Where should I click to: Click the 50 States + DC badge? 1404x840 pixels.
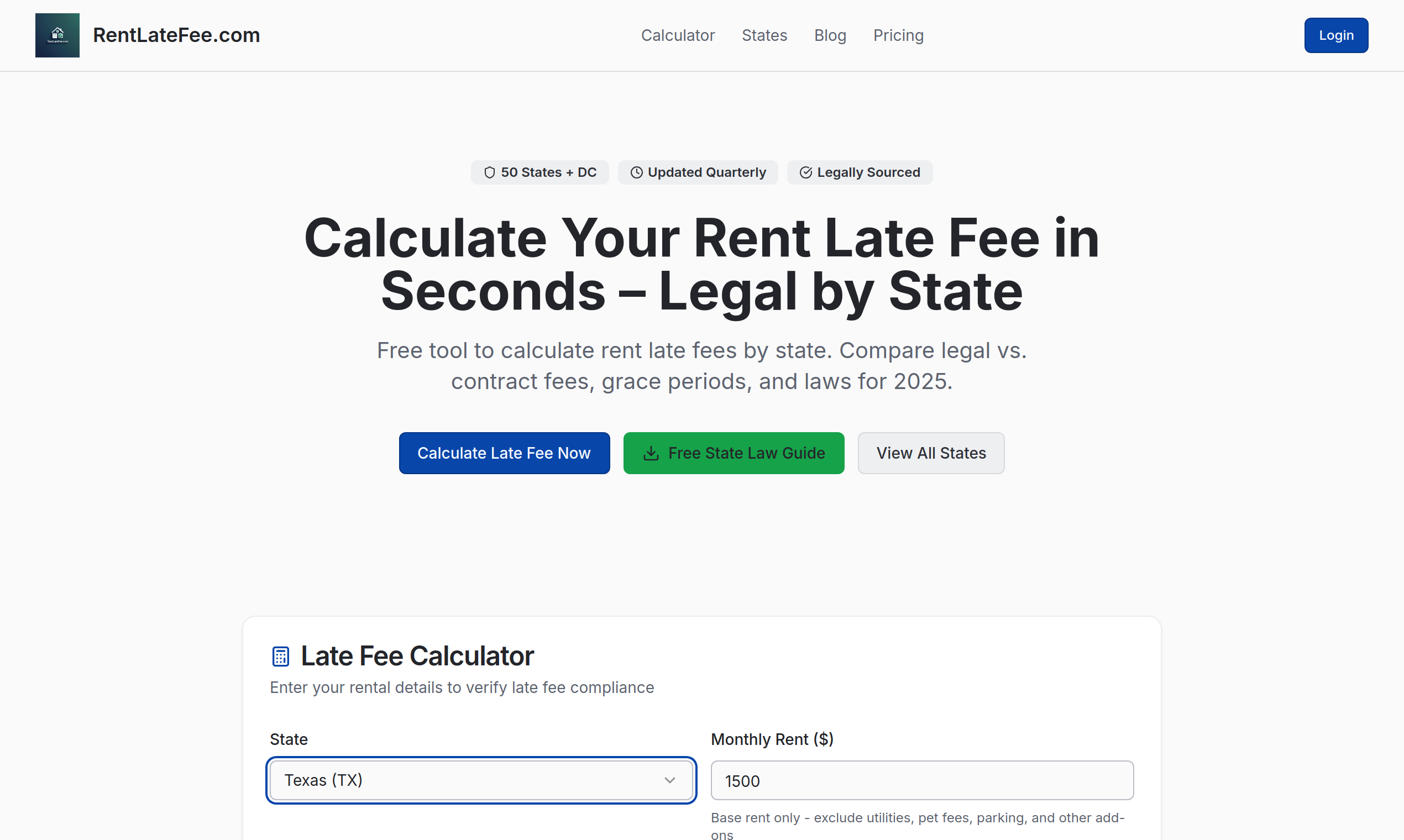tap(539, 172)
